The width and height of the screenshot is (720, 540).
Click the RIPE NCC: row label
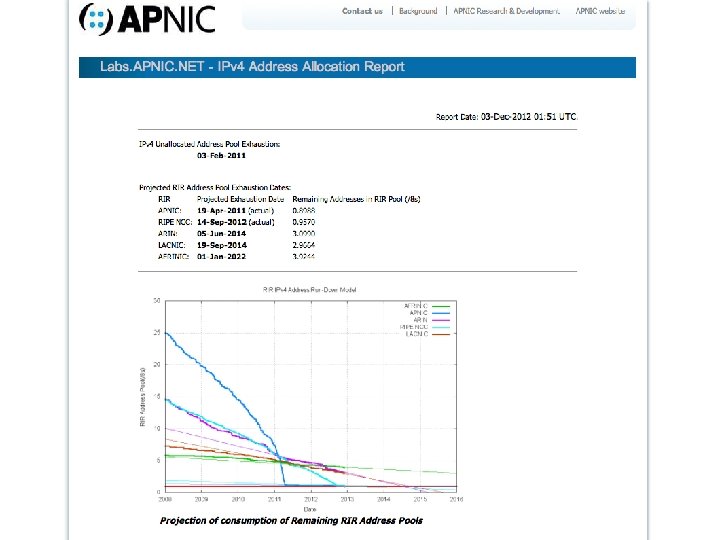pyautogui.click(x=175, y=222)
